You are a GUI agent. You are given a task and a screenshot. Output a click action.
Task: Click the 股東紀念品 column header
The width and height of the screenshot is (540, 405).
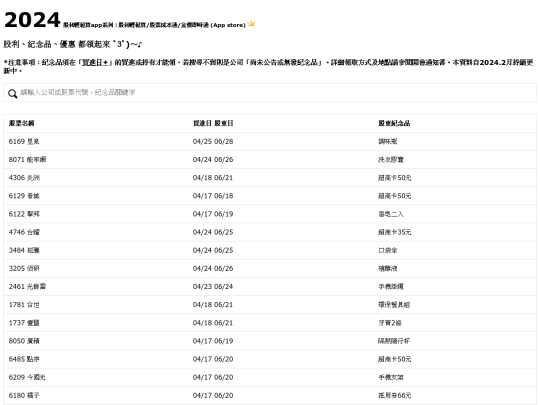coord(394,123)
